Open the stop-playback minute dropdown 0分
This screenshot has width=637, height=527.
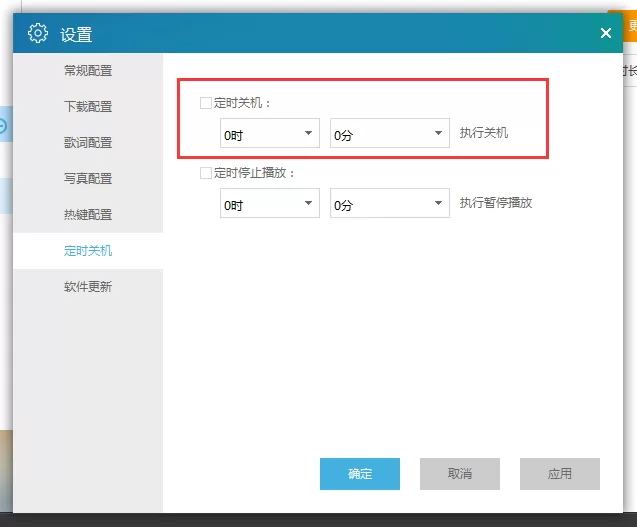[390, 203]
